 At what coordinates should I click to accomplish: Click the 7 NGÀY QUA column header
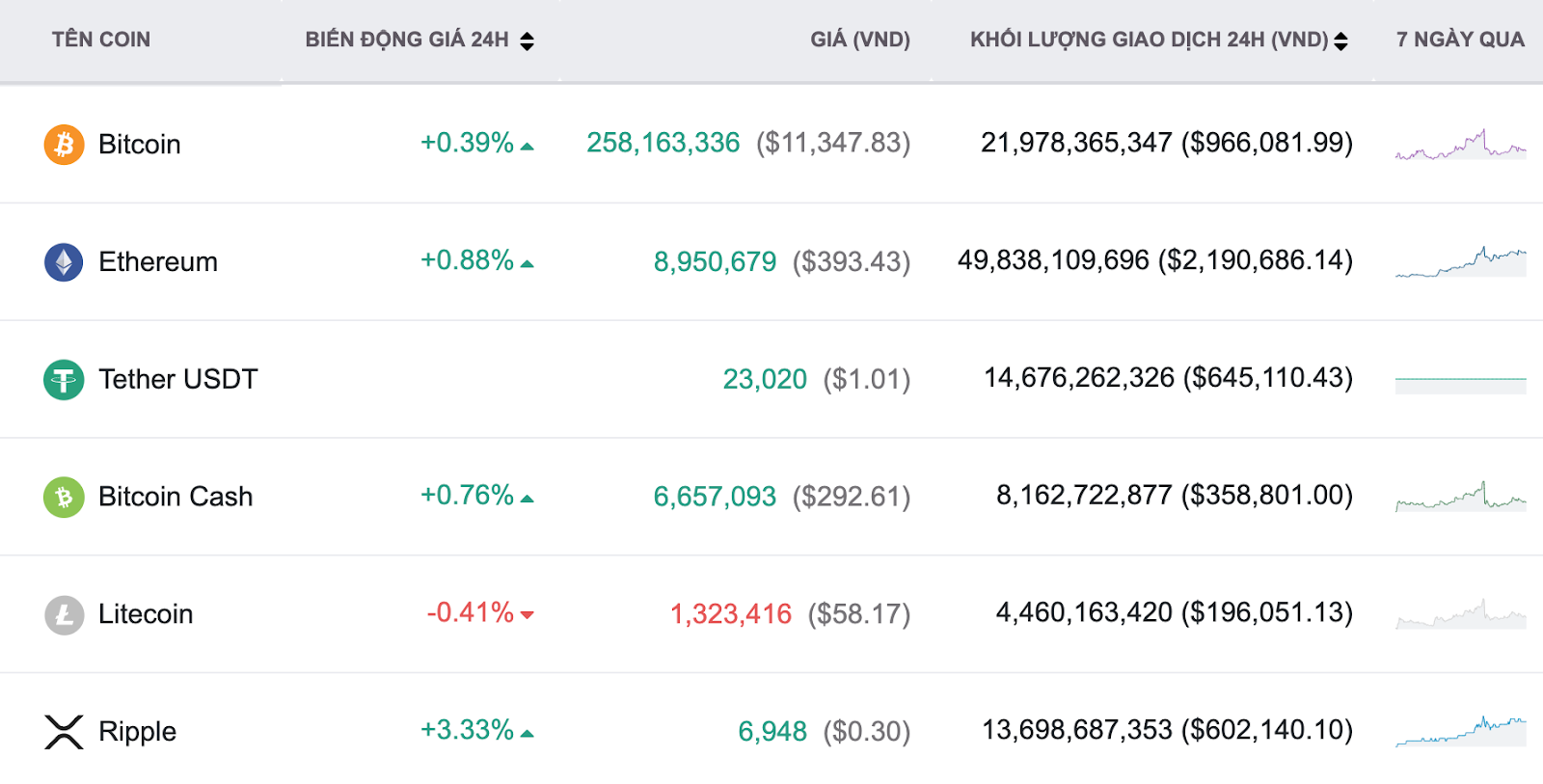1460,40
